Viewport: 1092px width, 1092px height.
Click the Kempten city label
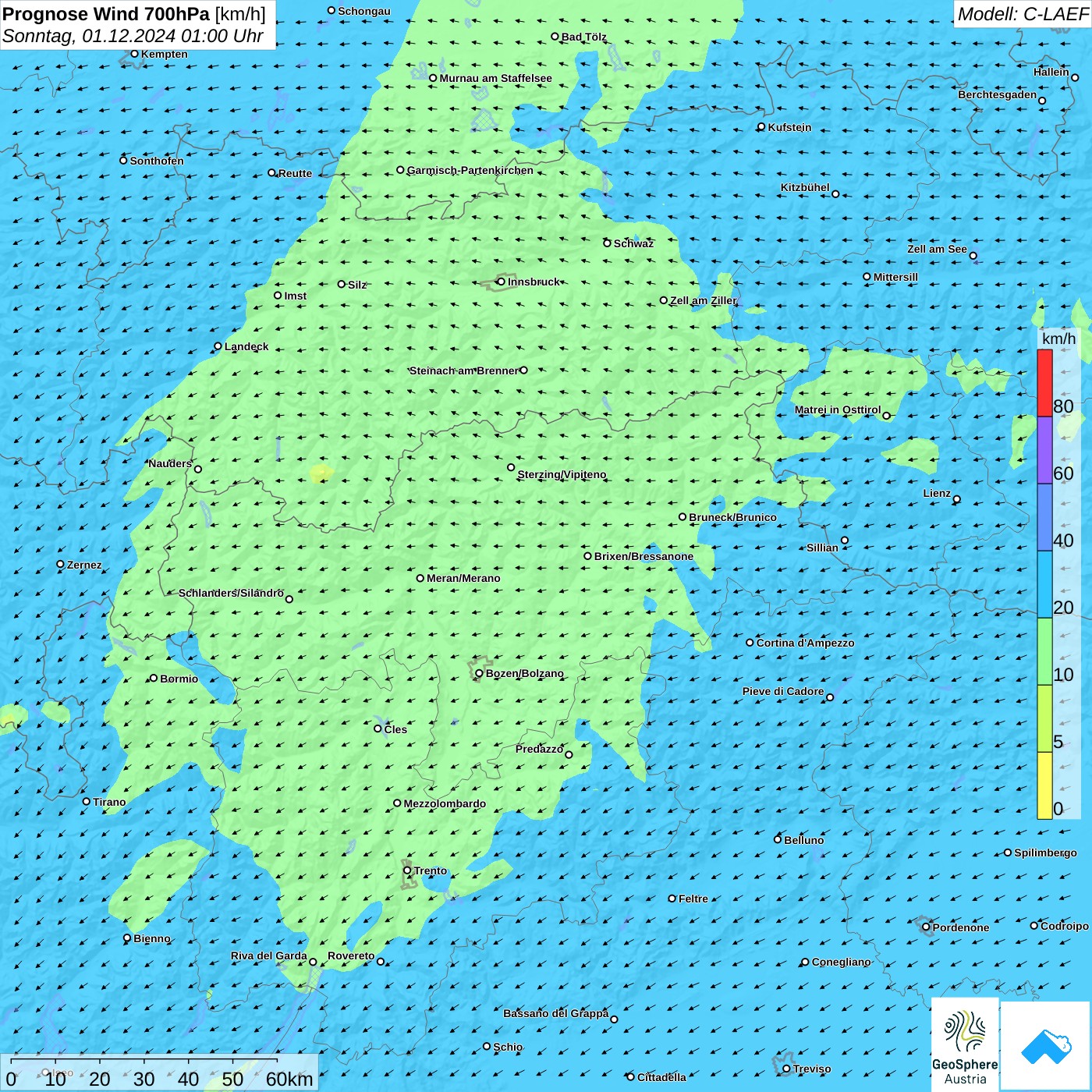[164, 54]
